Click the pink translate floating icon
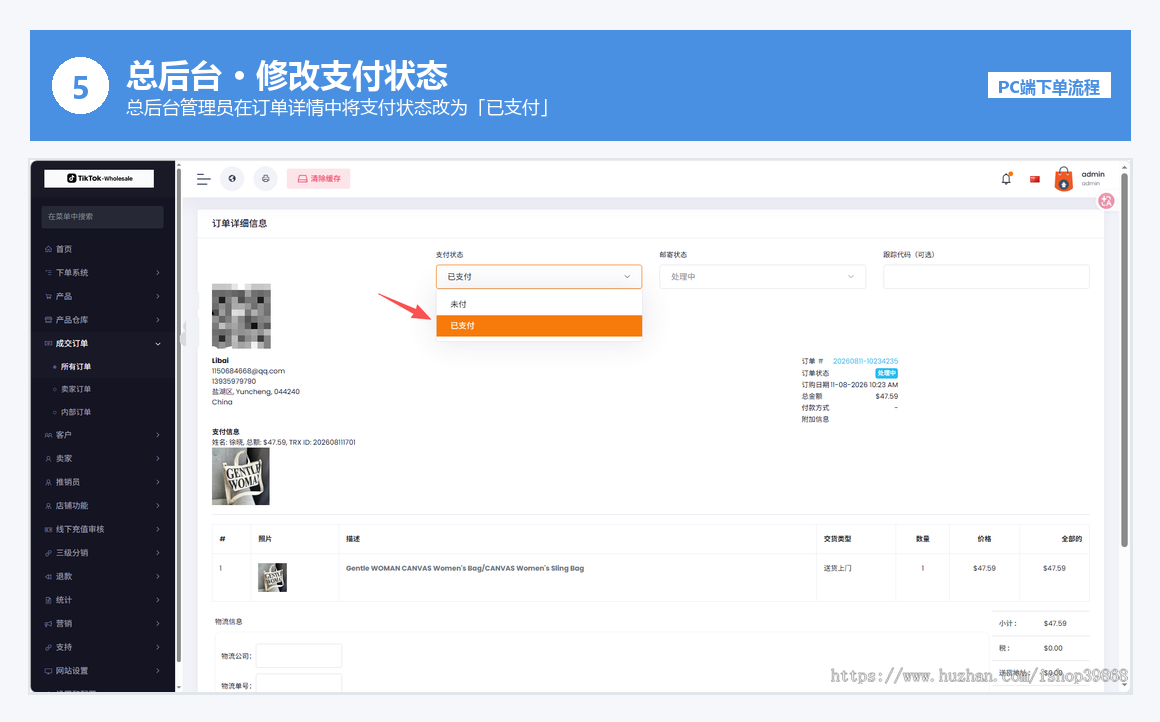The width and height of the screenshot is (1160, 722). click(x=1106, y=200)
